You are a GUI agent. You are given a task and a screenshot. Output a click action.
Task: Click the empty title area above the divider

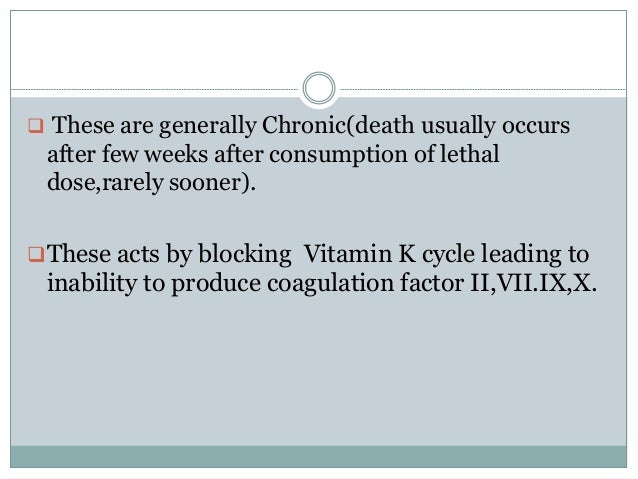tap(319, 45)
